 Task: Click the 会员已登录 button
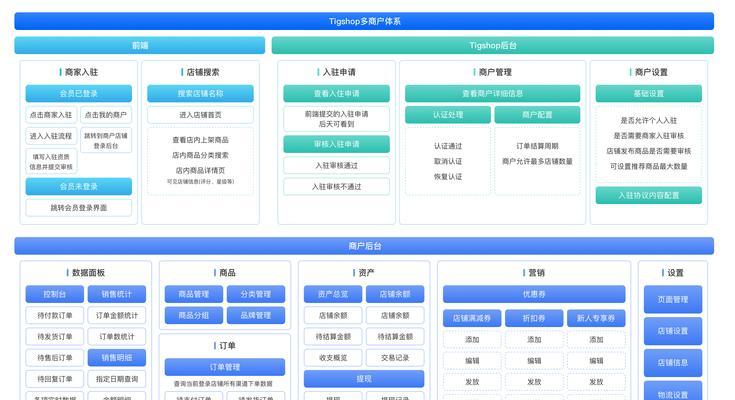(x=79, y=93)
